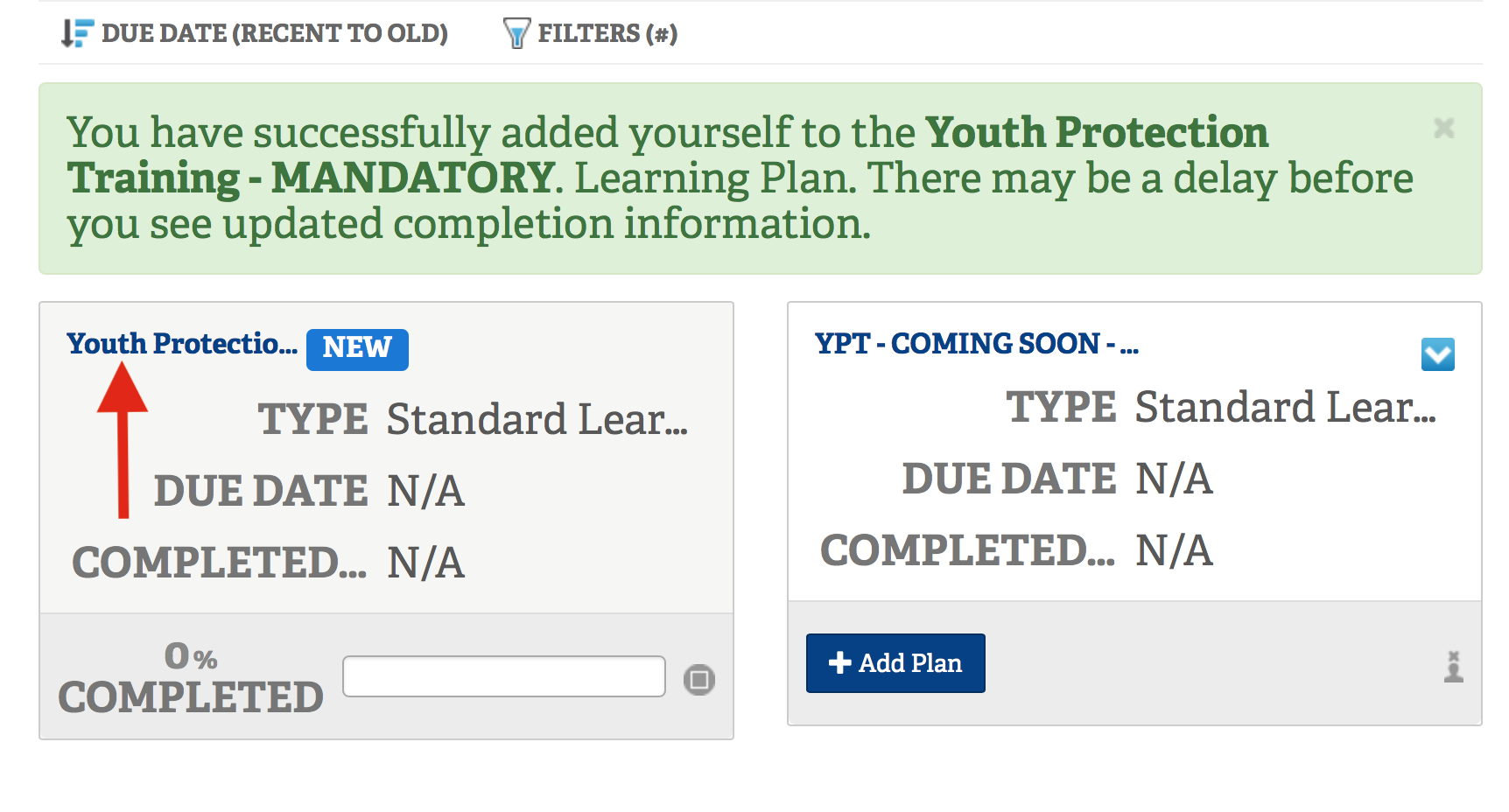Click Standard Lear... type on Youth Protection card

537,419
